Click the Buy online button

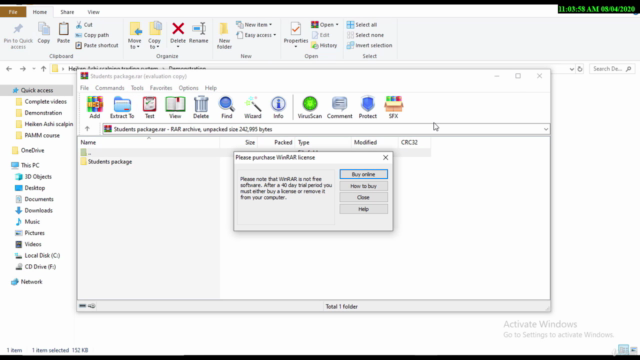pyautogui.click(x=363, y=174)
